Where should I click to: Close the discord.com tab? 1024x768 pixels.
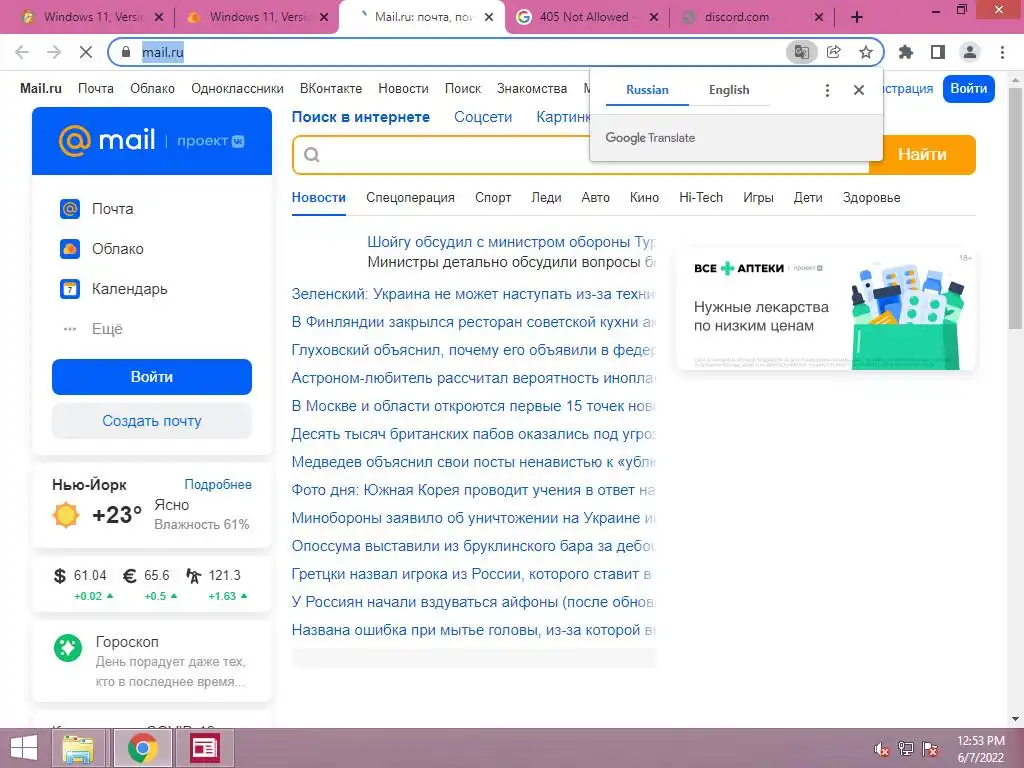tap(819, 18)
